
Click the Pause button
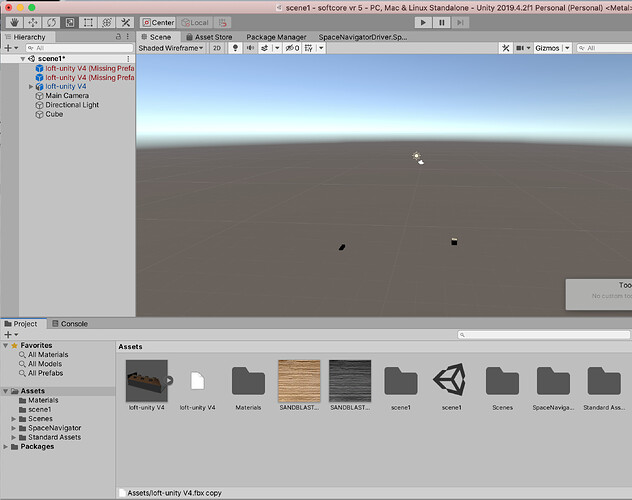pos(442,23)
